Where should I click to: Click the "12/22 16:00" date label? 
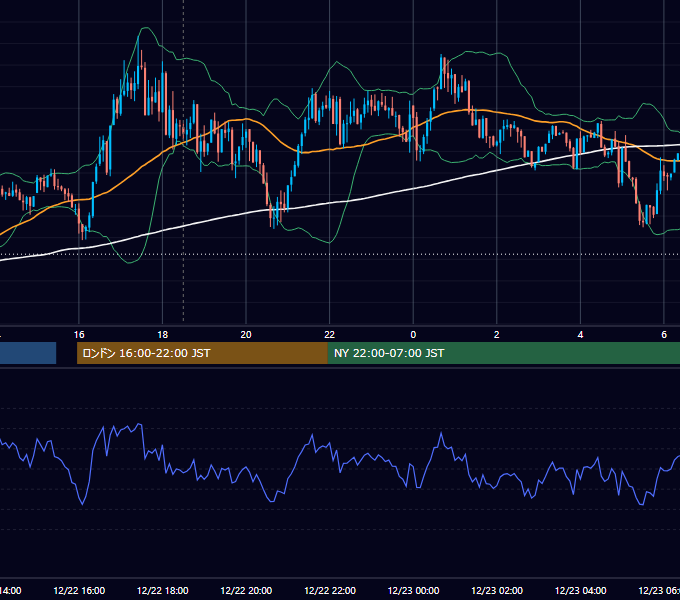pyautogui.click(x=79, y=590)
